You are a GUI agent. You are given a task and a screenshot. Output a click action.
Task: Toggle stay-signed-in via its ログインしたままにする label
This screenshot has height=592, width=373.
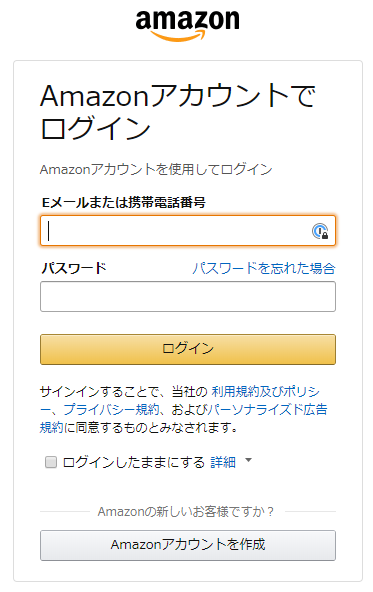click(133, 462)
